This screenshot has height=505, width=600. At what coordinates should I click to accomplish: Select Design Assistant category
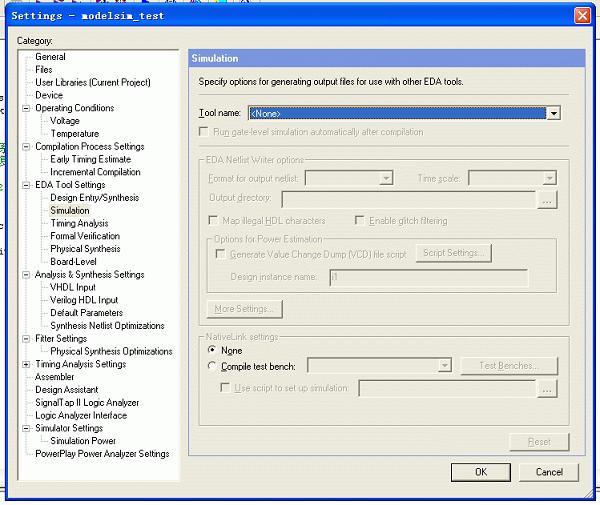click(67, 390)
